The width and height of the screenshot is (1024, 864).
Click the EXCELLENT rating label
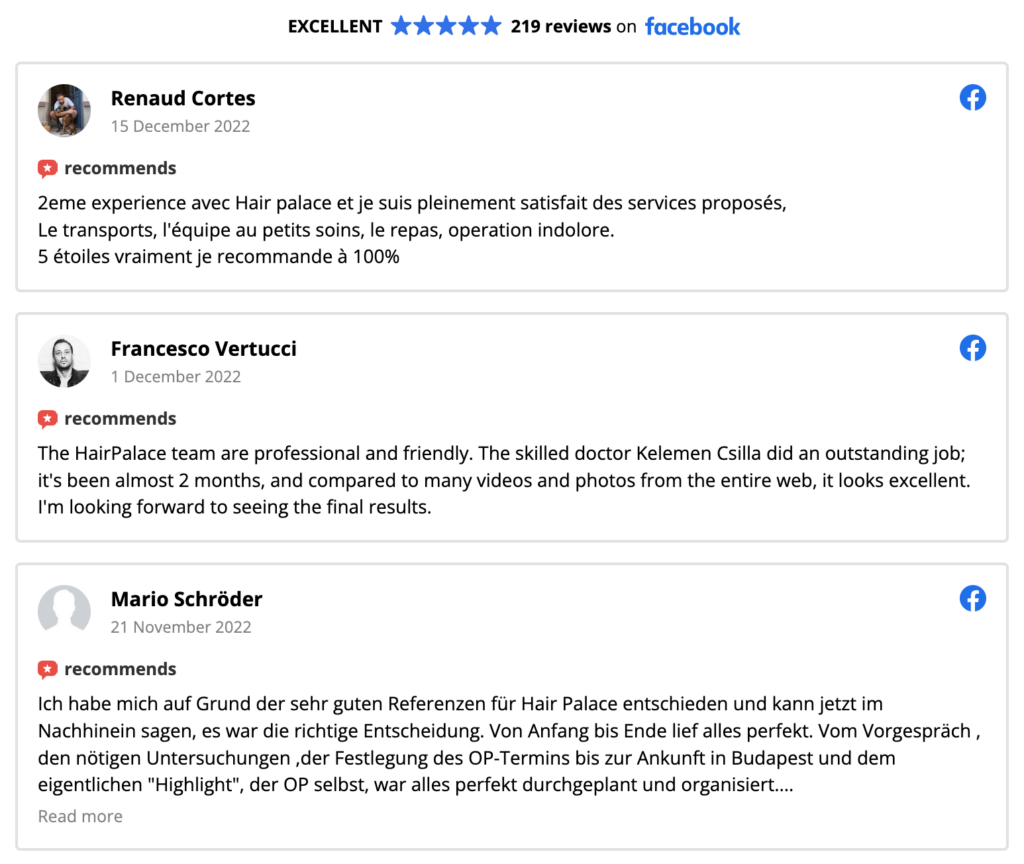click(336, 26)
